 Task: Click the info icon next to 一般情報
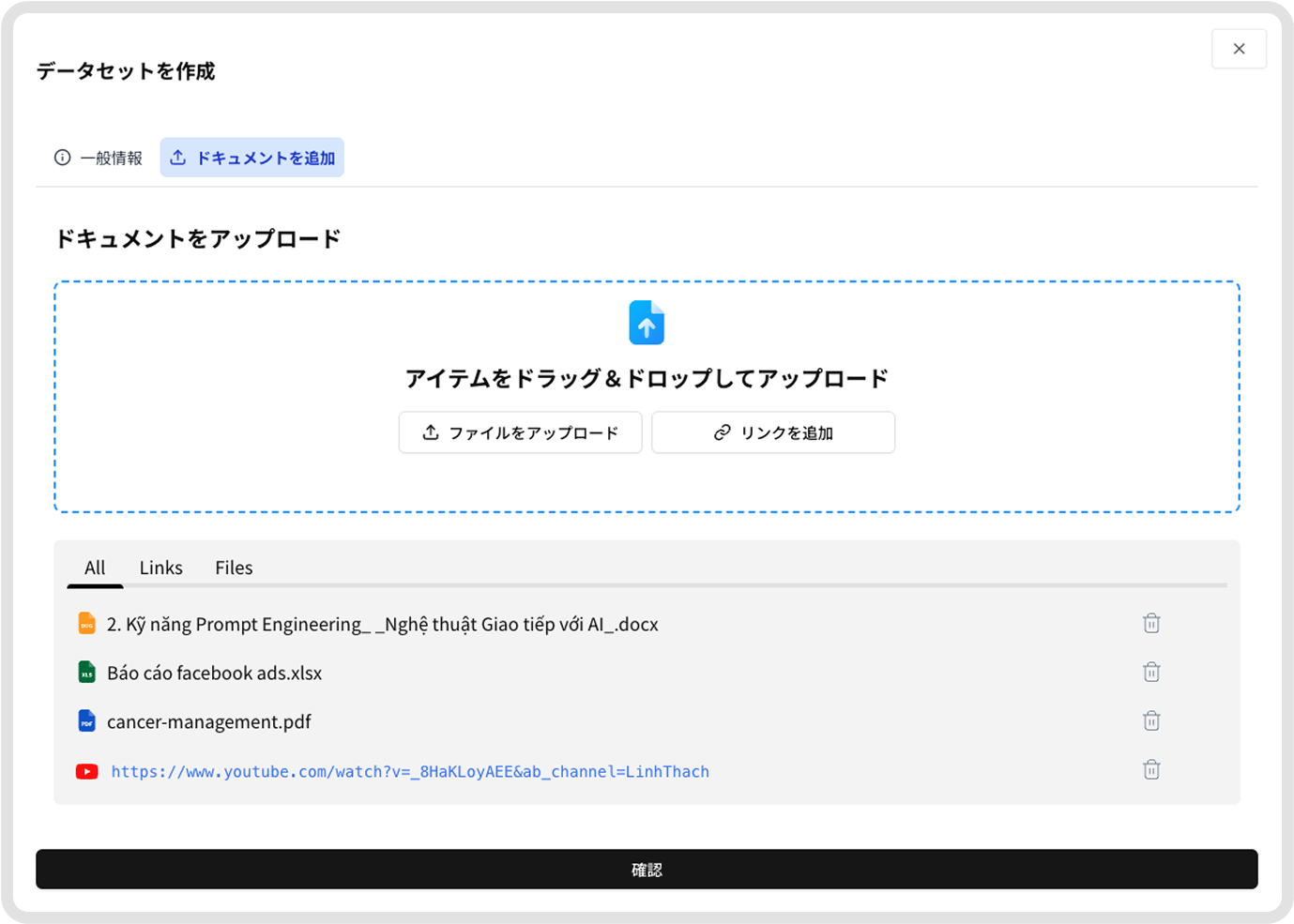click(60, 157)
